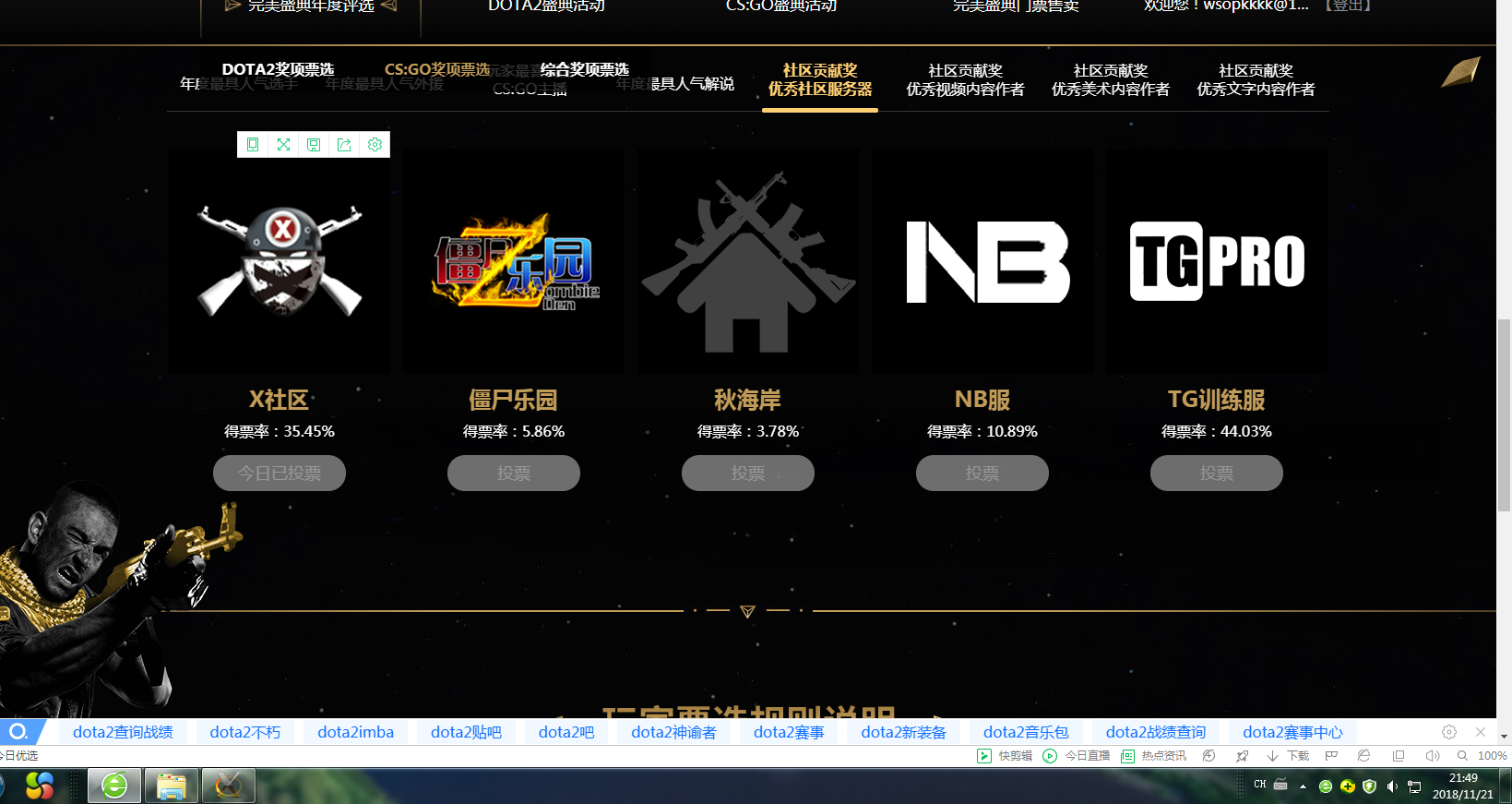Click the TG PRO logo thumbnail
Screen dimensions: 1512x804
pyautogui.click(x=1217, y=261)
